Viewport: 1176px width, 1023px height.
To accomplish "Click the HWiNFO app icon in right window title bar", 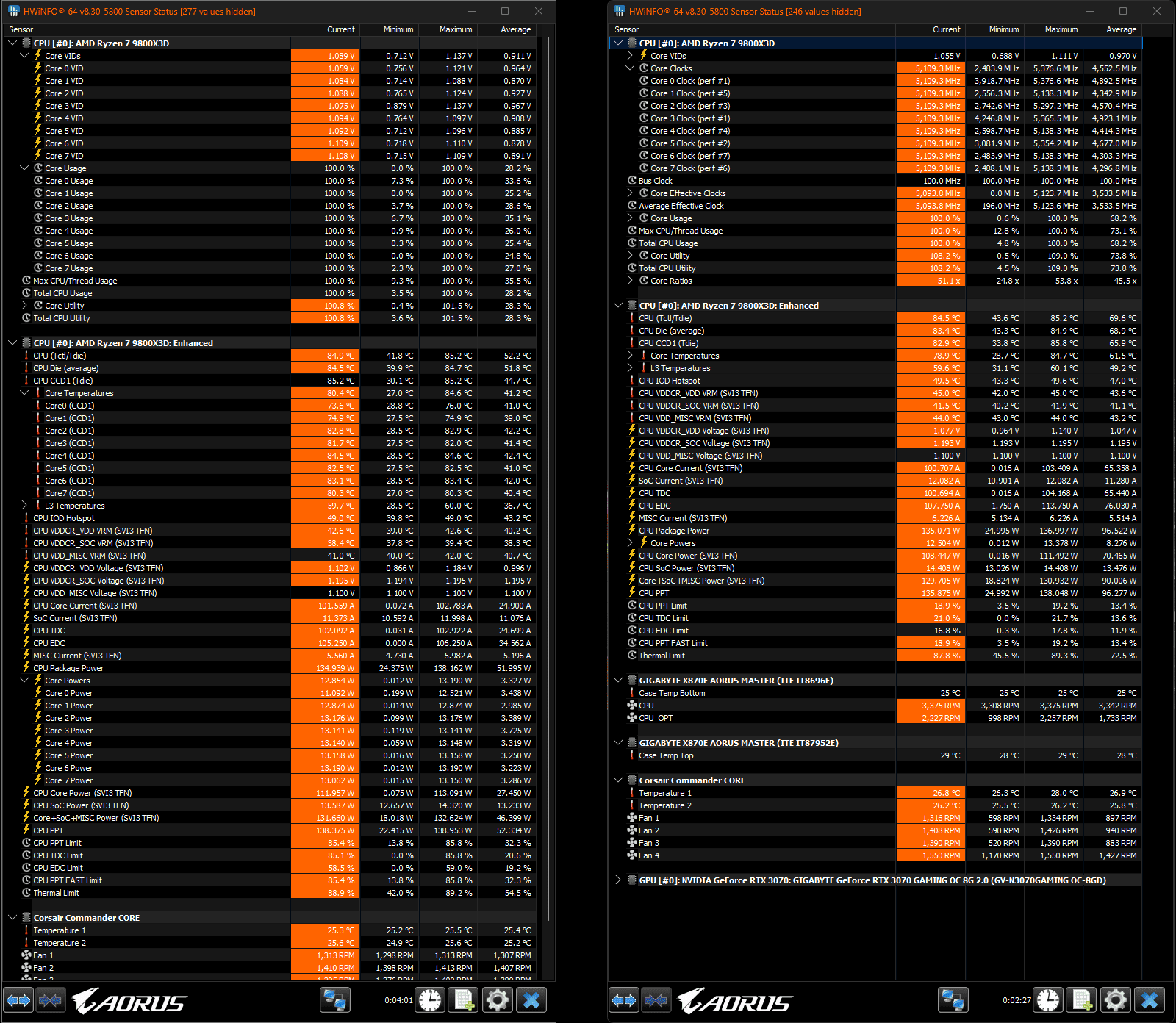I will [x=620, y=11].
